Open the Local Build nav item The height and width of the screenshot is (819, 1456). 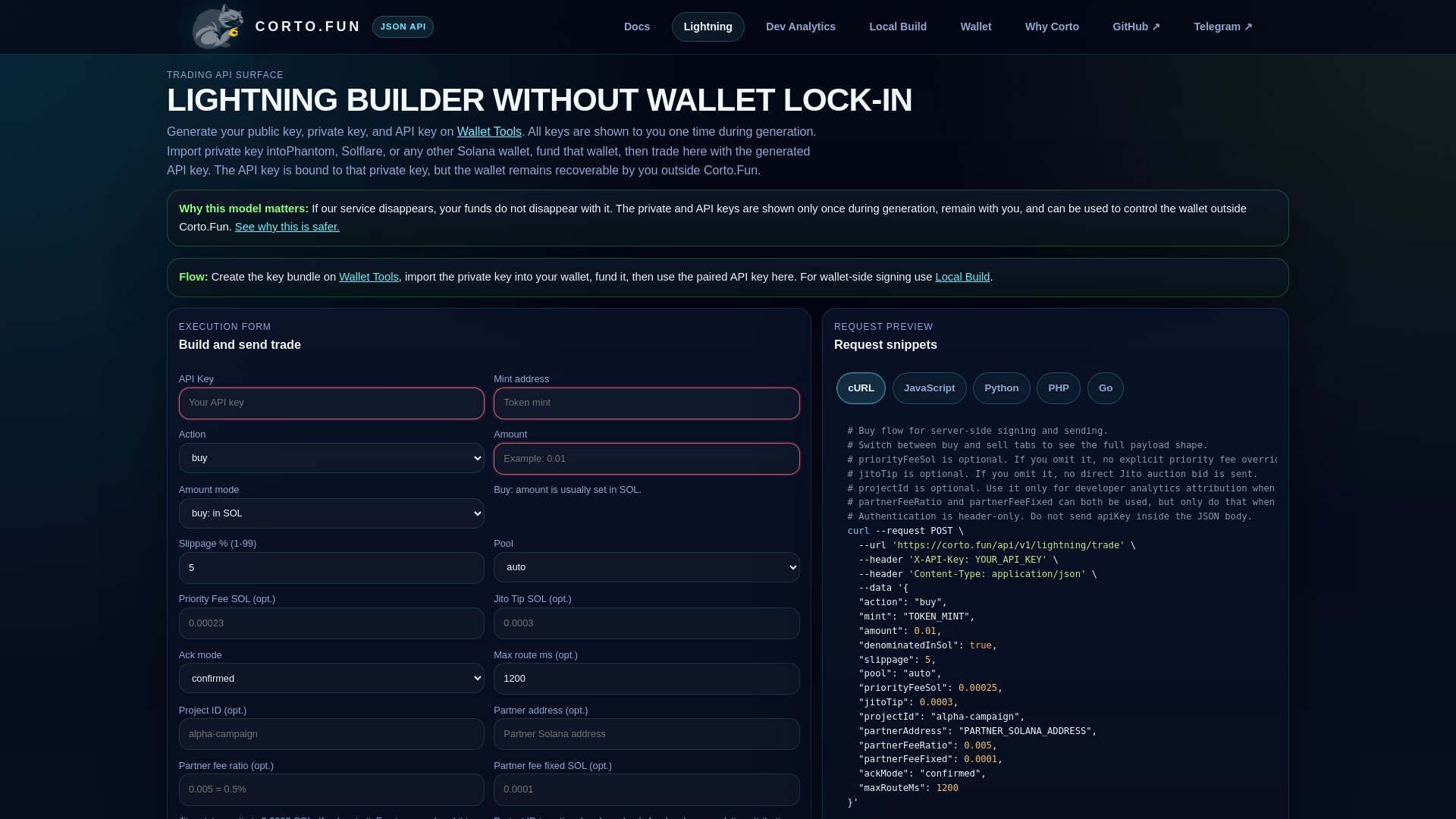coord(898,27)
